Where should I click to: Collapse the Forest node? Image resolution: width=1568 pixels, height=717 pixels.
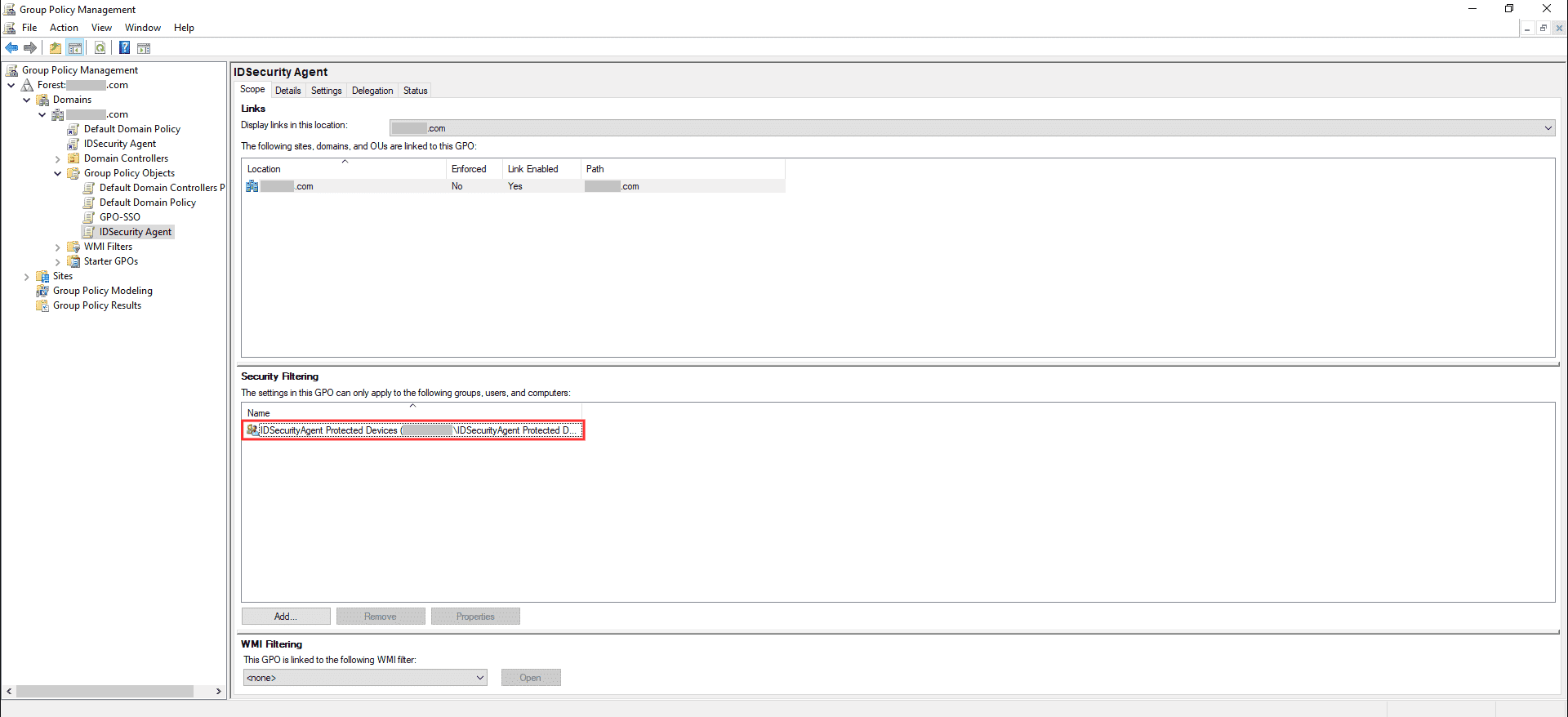click(11, 85)
